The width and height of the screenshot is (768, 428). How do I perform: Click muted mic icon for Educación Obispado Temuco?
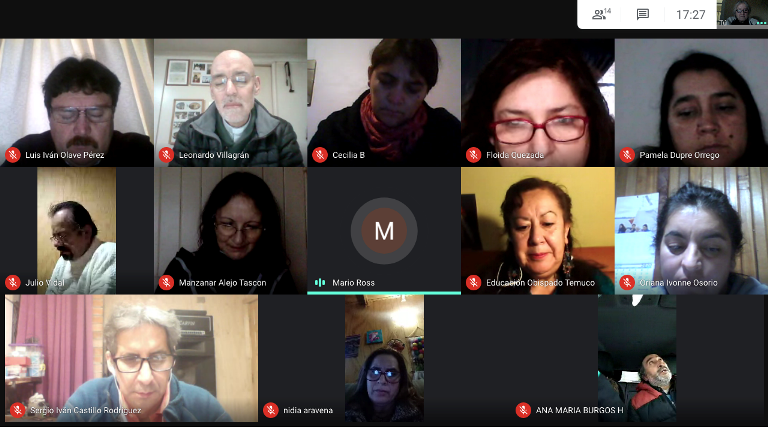473,283
